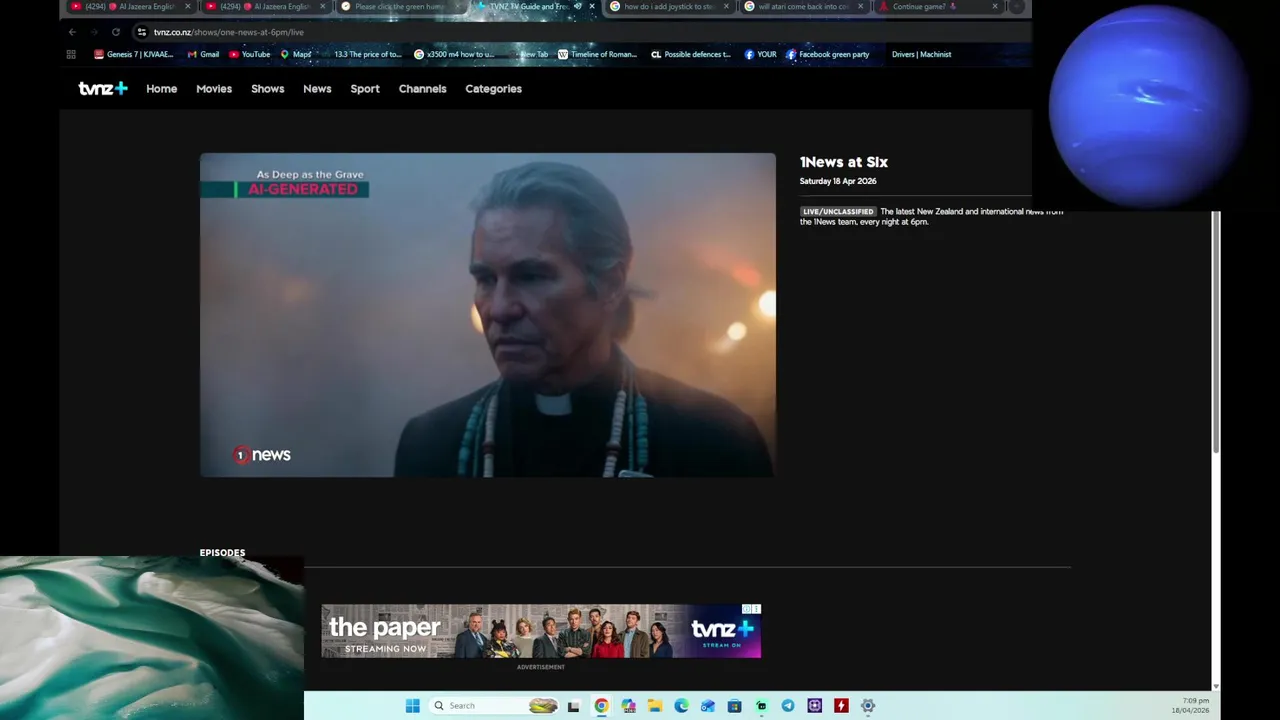This screenshot has width=1280, height=720.
Task: Close the 'how do i add joystick' tab
Action: click(x=726, y=6)
